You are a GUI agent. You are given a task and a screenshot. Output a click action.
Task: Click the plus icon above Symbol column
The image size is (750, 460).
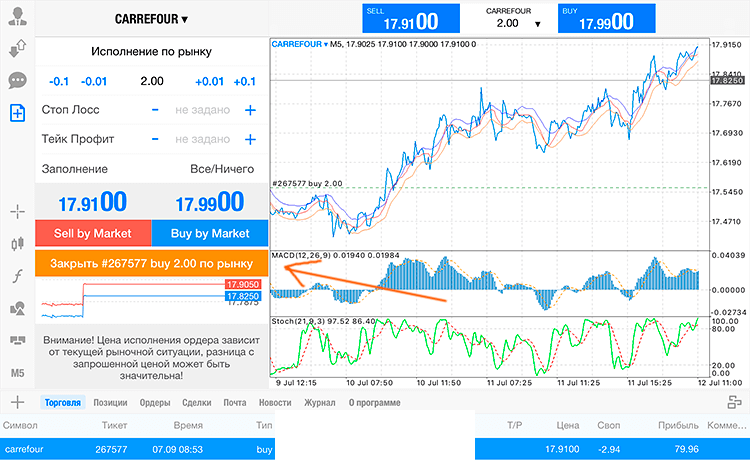tap(17, 402)
